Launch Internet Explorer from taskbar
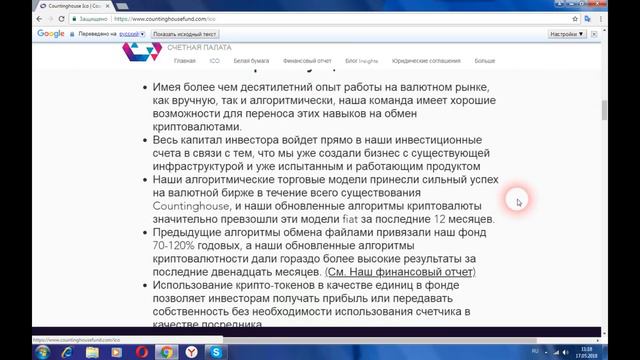 (x=67, y=352)
